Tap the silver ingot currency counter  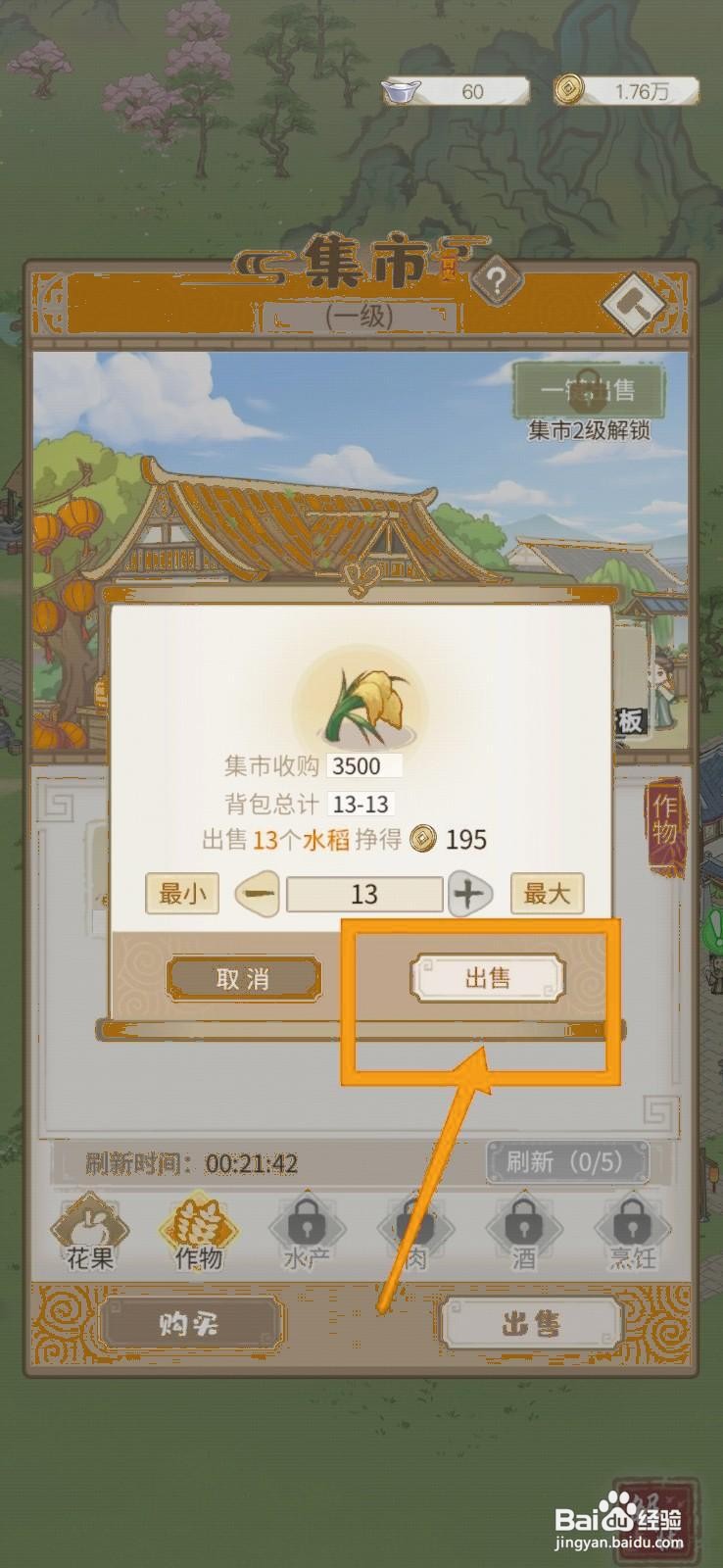(x=456, y=91)
